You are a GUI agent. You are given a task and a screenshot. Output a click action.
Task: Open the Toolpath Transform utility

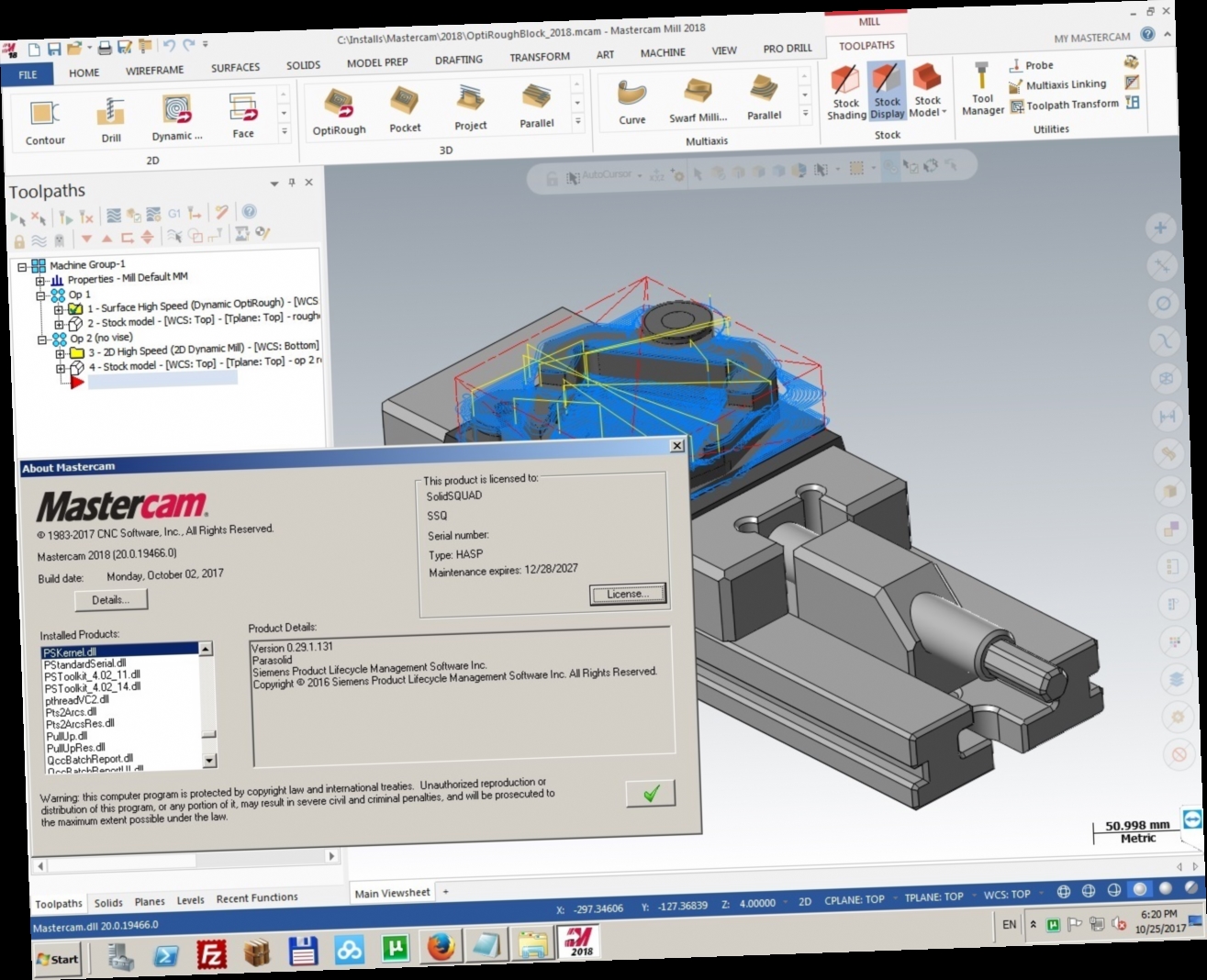(1065, 106)
